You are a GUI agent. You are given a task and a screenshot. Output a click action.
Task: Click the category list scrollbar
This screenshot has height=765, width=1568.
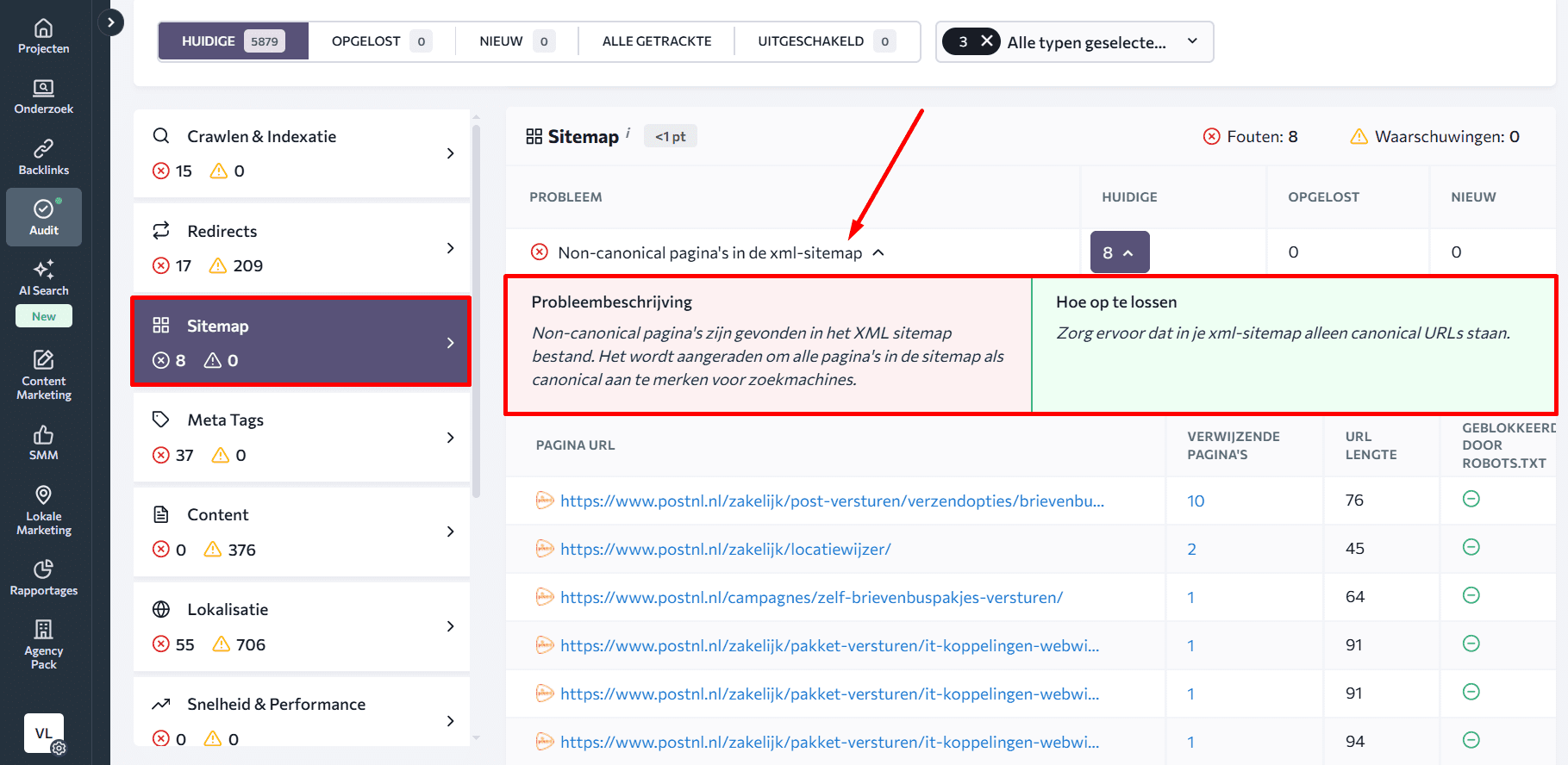476,310
